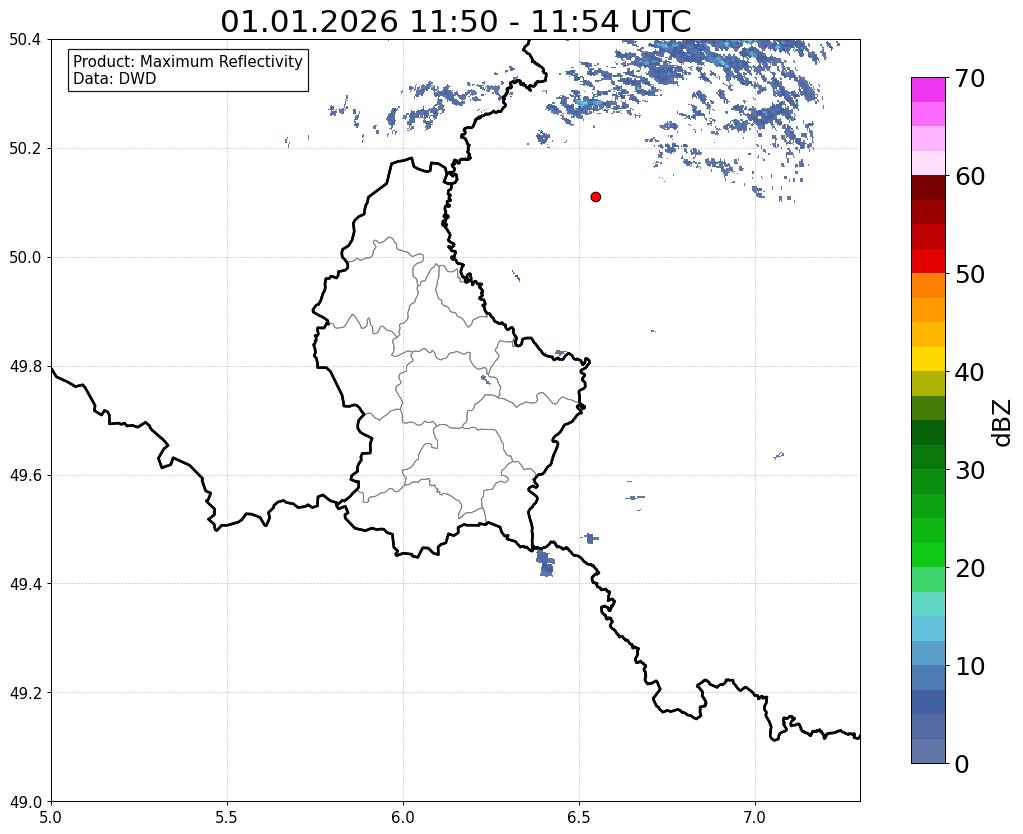Click the longitude tick label 5.0
This screenshot has height=834, width=1023.
(x=51, y=818)
